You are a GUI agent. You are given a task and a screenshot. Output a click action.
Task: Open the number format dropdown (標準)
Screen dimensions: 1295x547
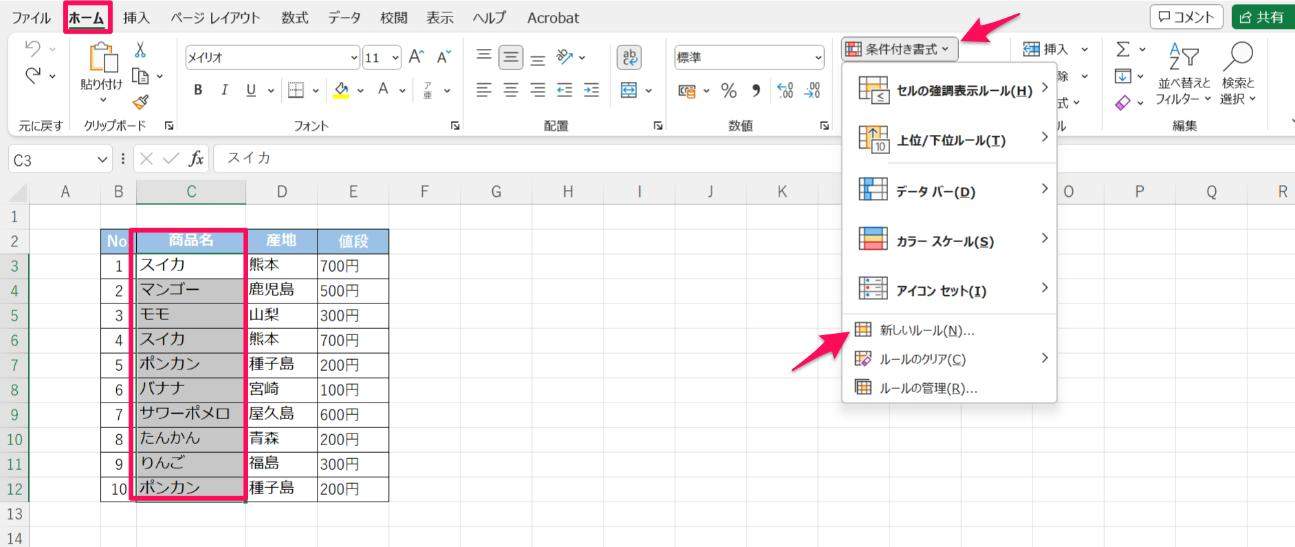[x=819, y=58]
